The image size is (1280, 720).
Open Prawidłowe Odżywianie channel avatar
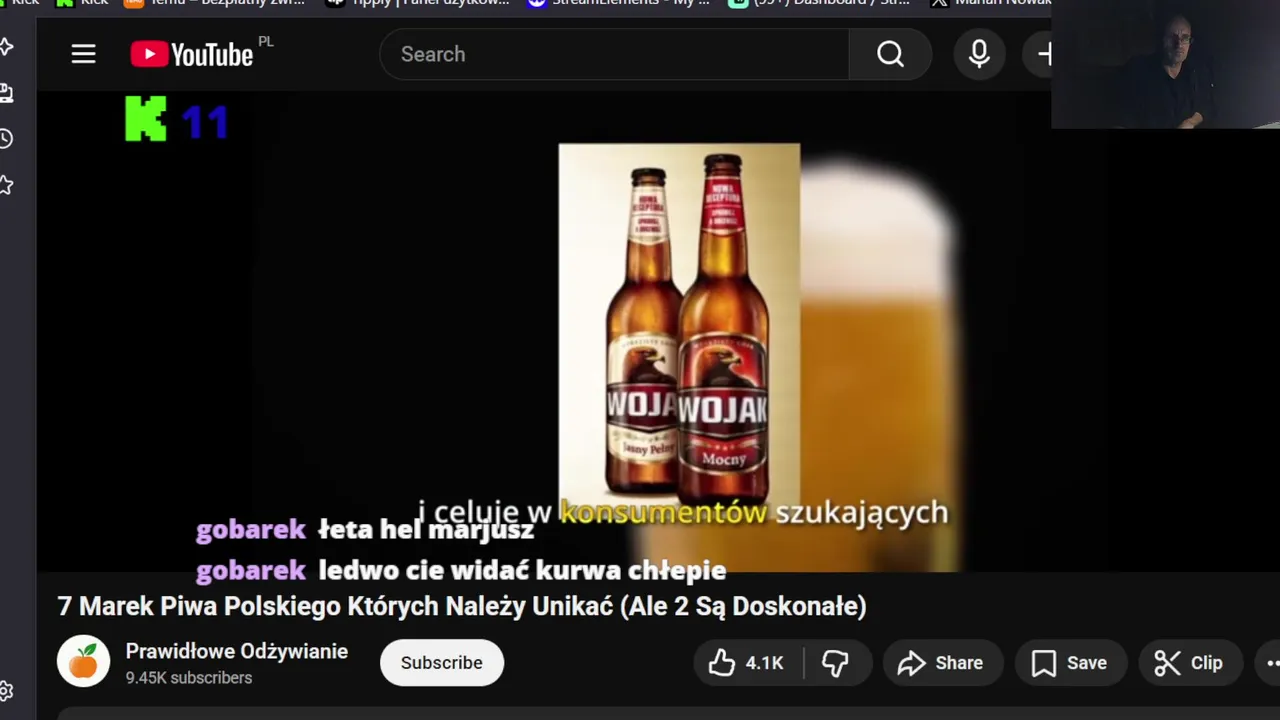coord(83,662)
